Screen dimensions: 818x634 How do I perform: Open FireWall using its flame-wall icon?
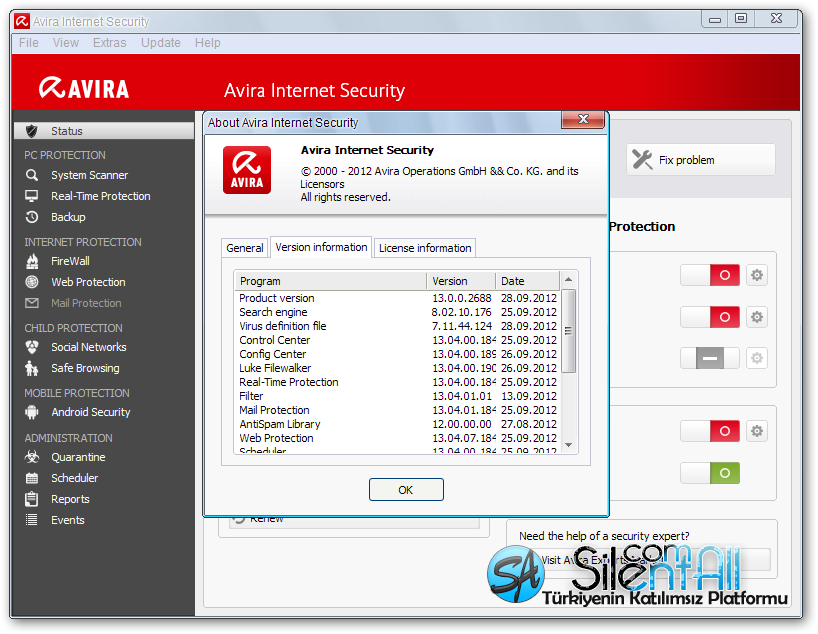coord(32,261)
